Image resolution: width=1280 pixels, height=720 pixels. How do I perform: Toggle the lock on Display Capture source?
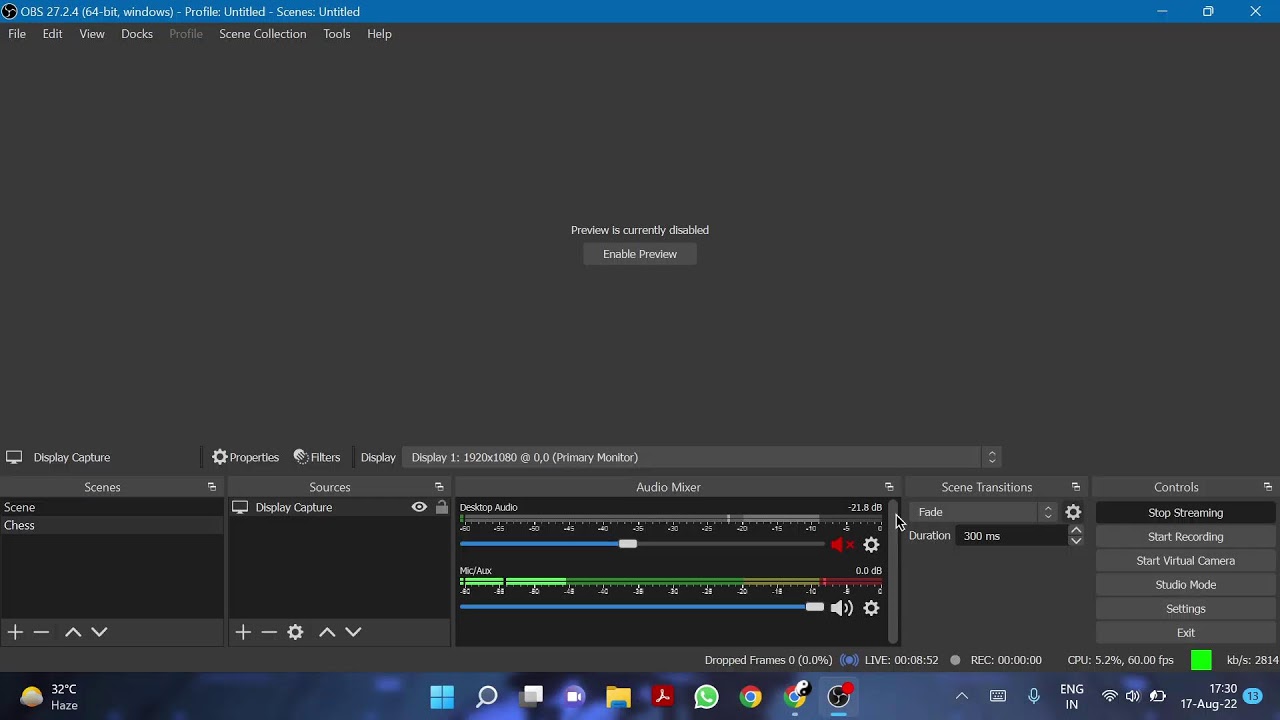pyautogui.click(x=442, y=507)
